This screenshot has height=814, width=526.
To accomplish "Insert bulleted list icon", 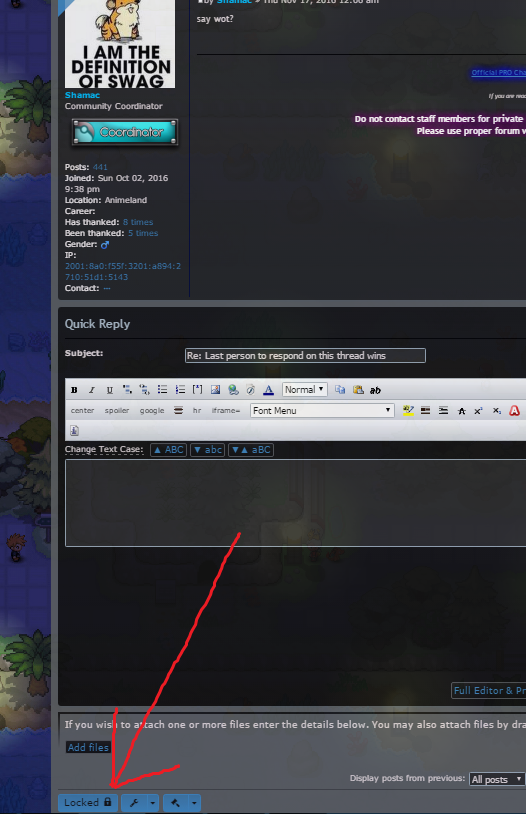I will (163, 389).
